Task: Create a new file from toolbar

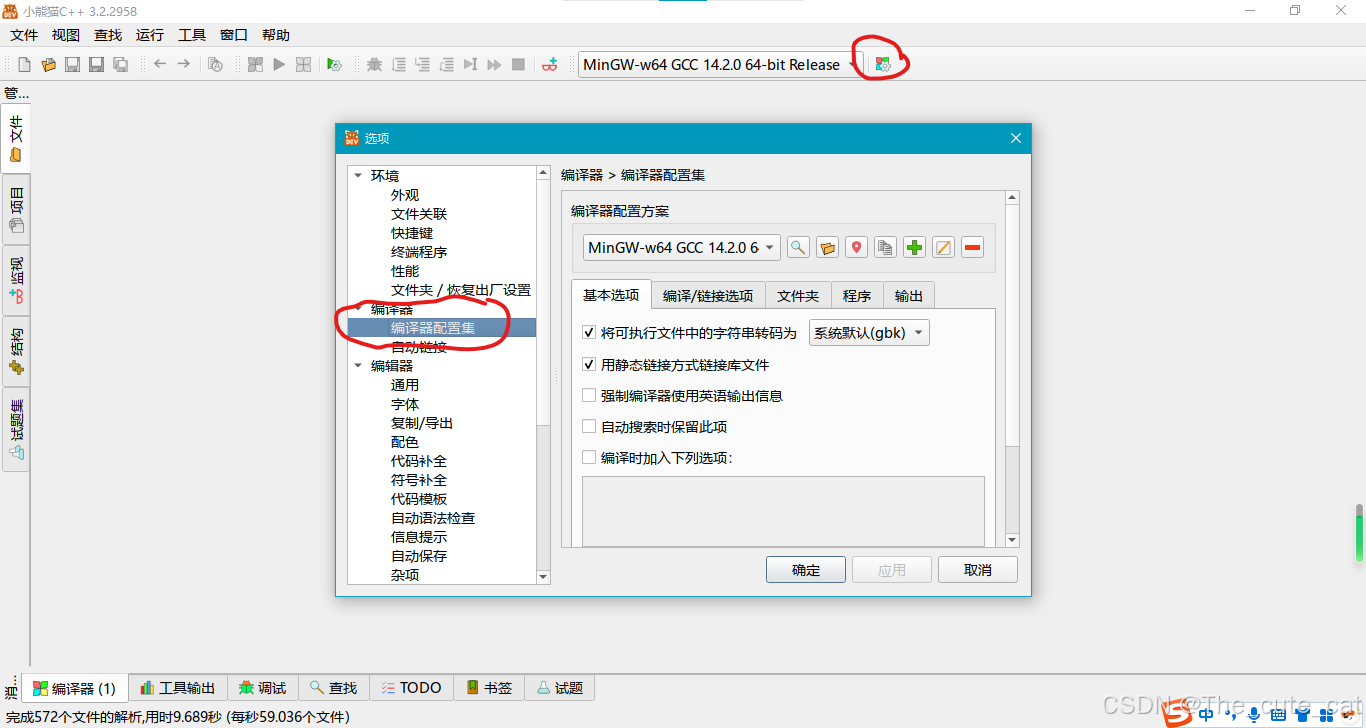Action: pyautogui.click(x=24, y=64)
